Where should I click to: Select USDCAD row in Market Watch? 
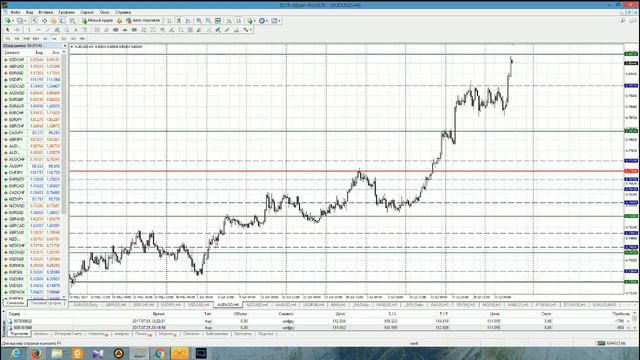click(x=33, y=86)
